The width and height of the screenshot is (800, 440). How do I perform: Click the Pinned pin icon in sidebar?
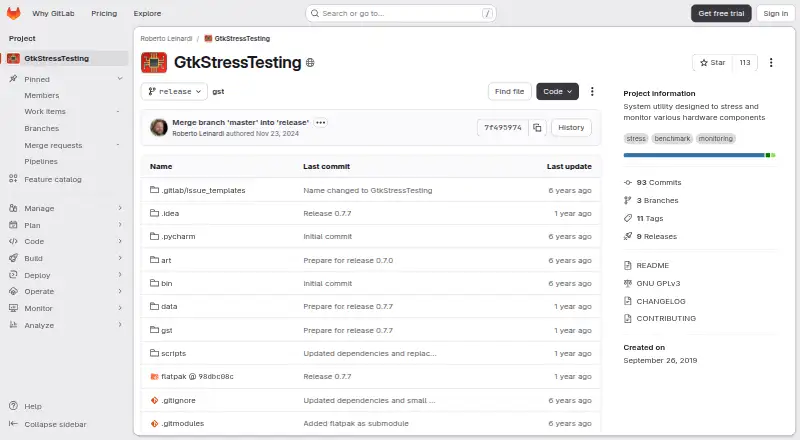pyautogui.click(x=13, y=79)
